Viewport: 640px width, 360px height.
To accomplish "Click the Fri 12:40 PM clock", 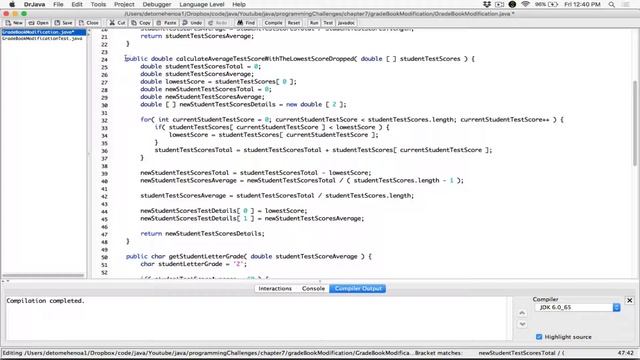I will [x=582, y=4].
